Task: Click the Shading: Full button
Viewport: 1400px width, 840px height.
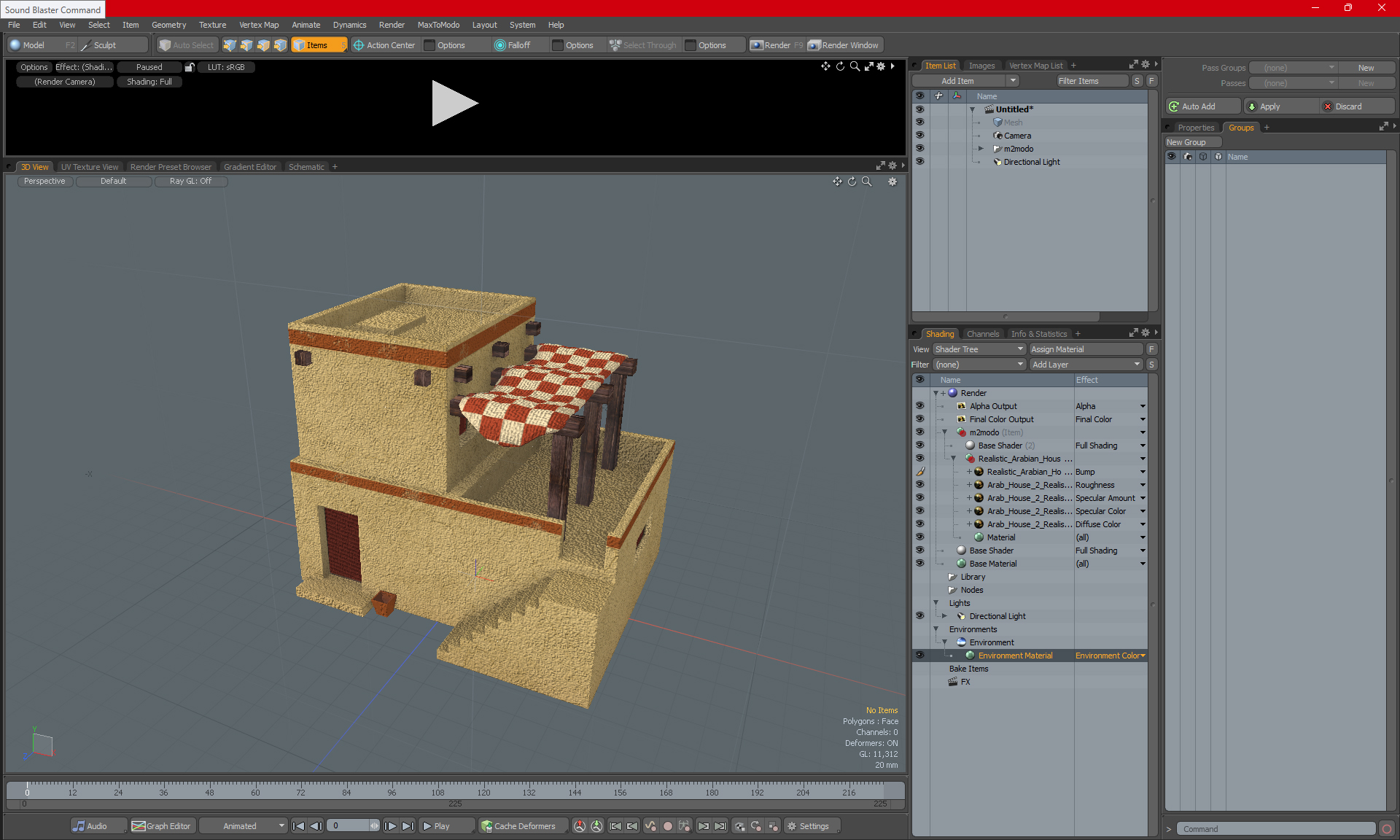Action: click(x=149, y=82)
